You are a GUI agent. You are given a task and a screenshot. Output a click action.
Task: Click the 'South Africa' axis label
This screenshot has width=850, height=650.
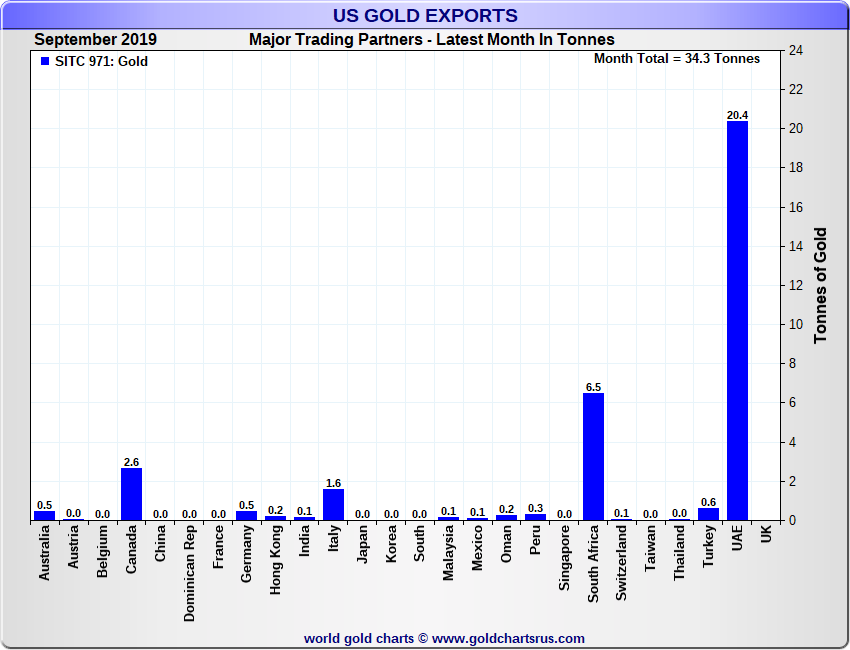point(593,564)
